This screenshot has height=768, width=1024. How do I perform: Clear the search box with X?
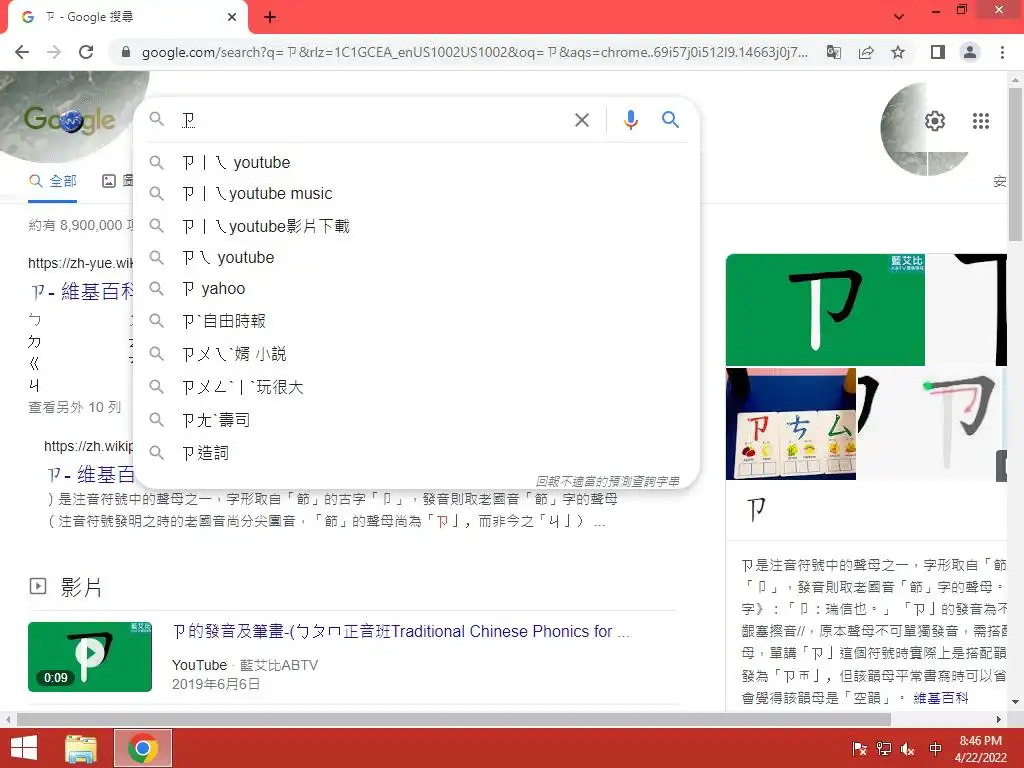tap(581, 120)
